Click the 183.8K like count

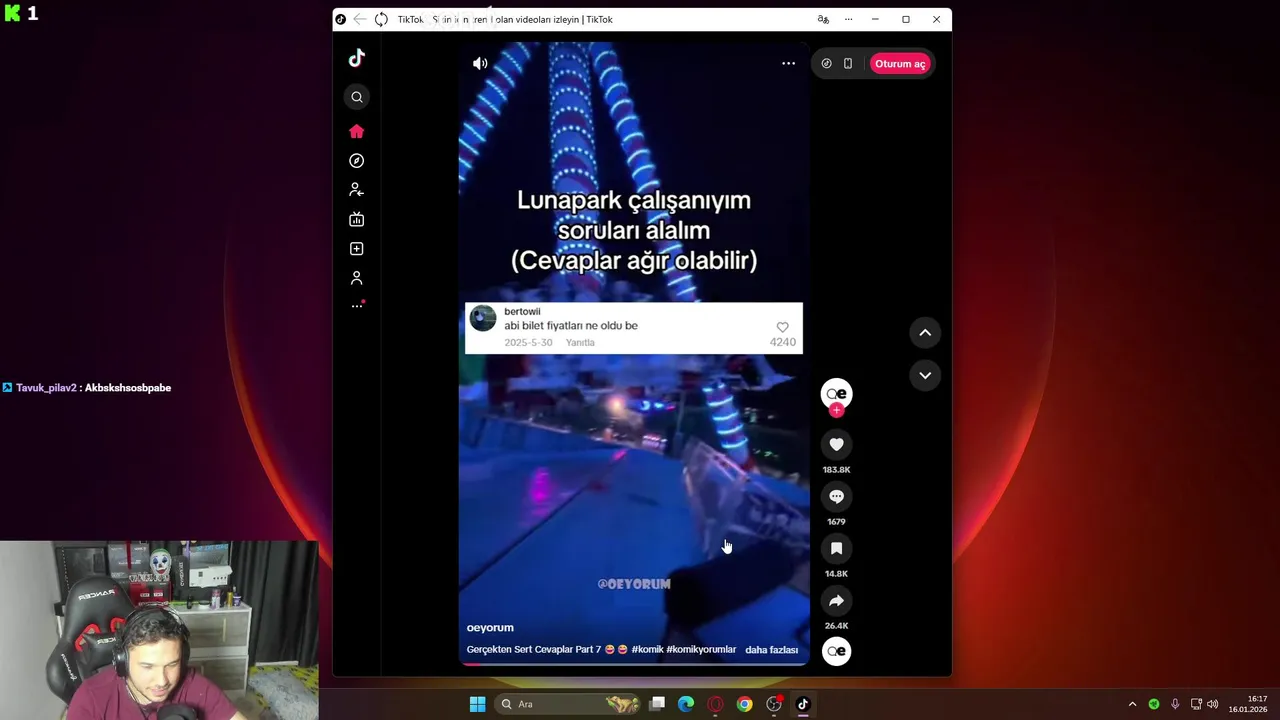click(837, 470)
